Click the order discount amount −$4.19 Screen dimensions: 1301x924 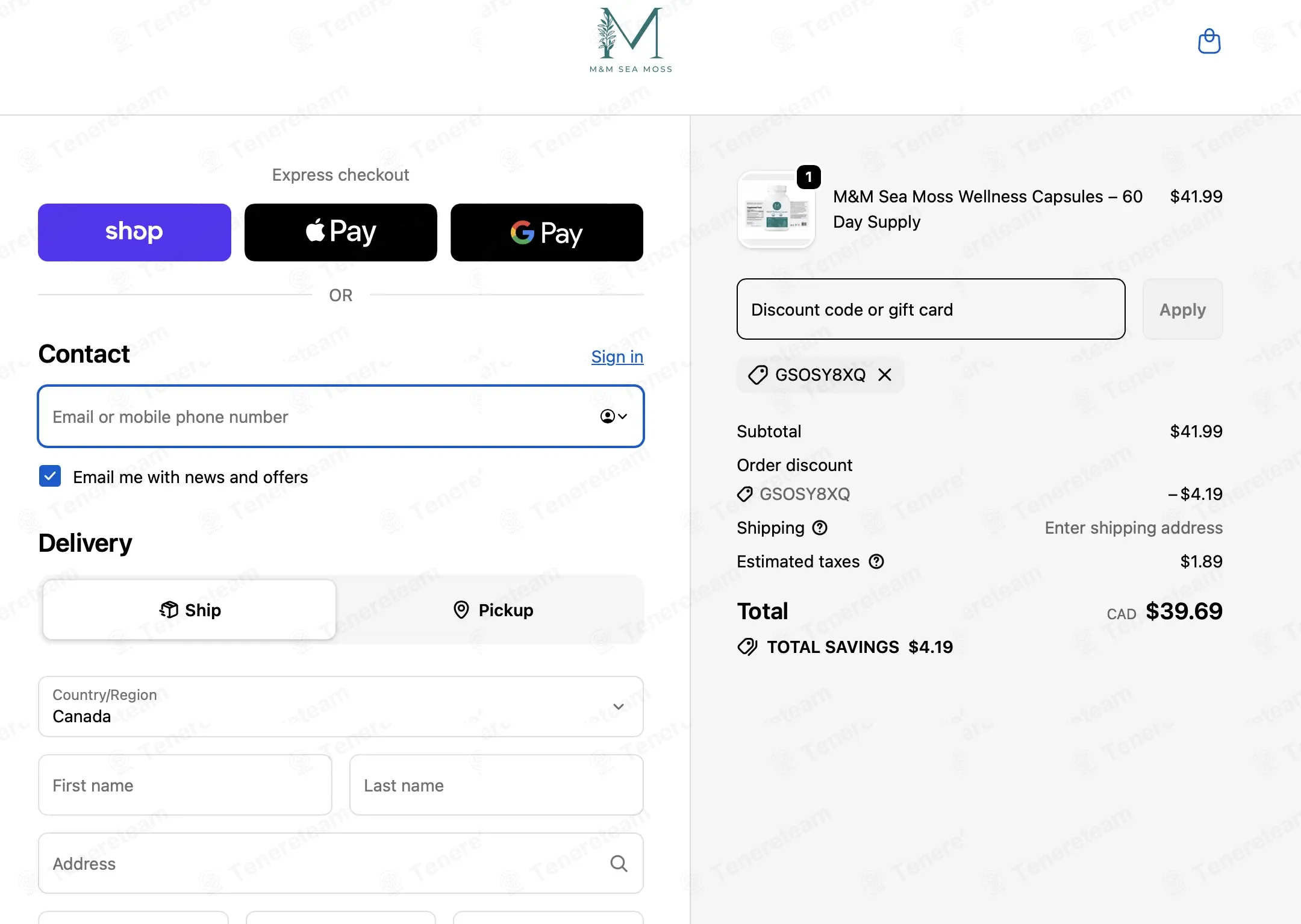pos(1195,494)
